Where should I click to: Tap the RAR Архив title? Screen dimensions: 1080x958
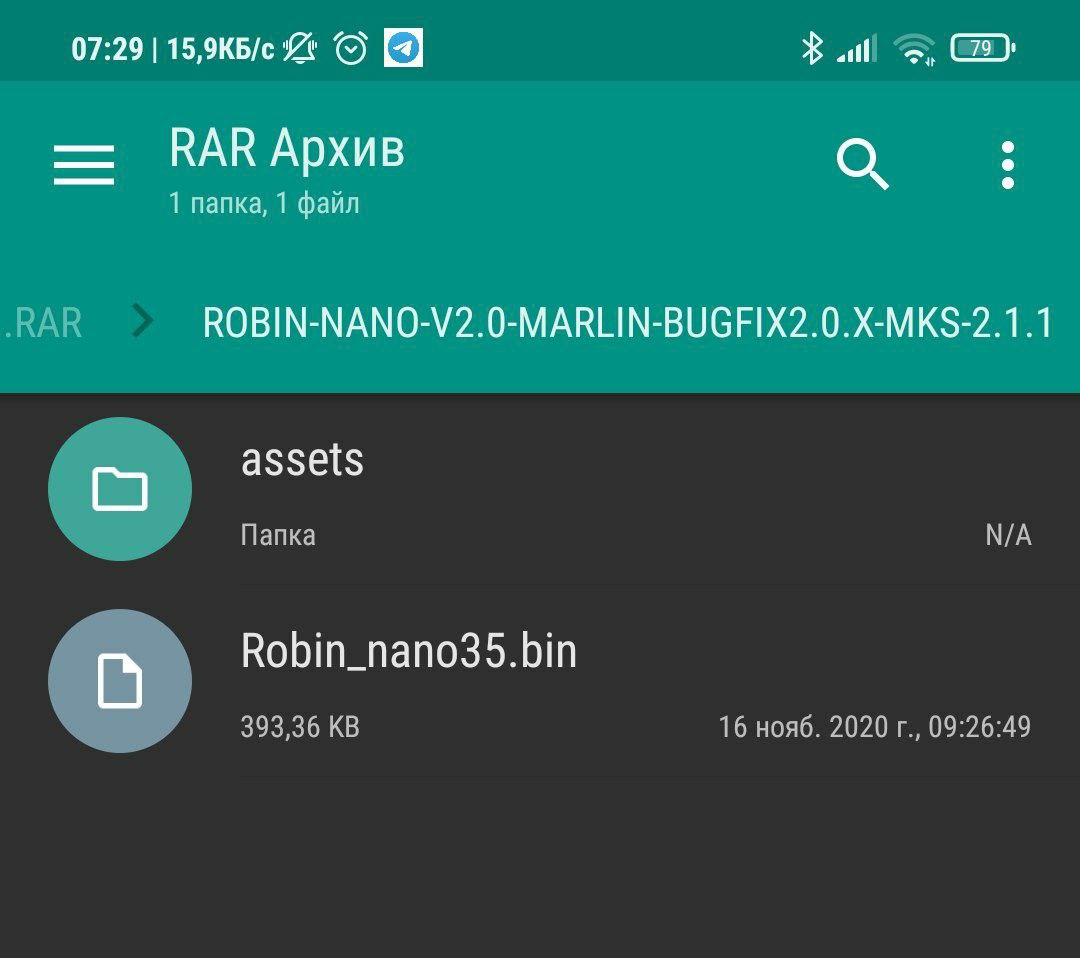coord(287,149)
